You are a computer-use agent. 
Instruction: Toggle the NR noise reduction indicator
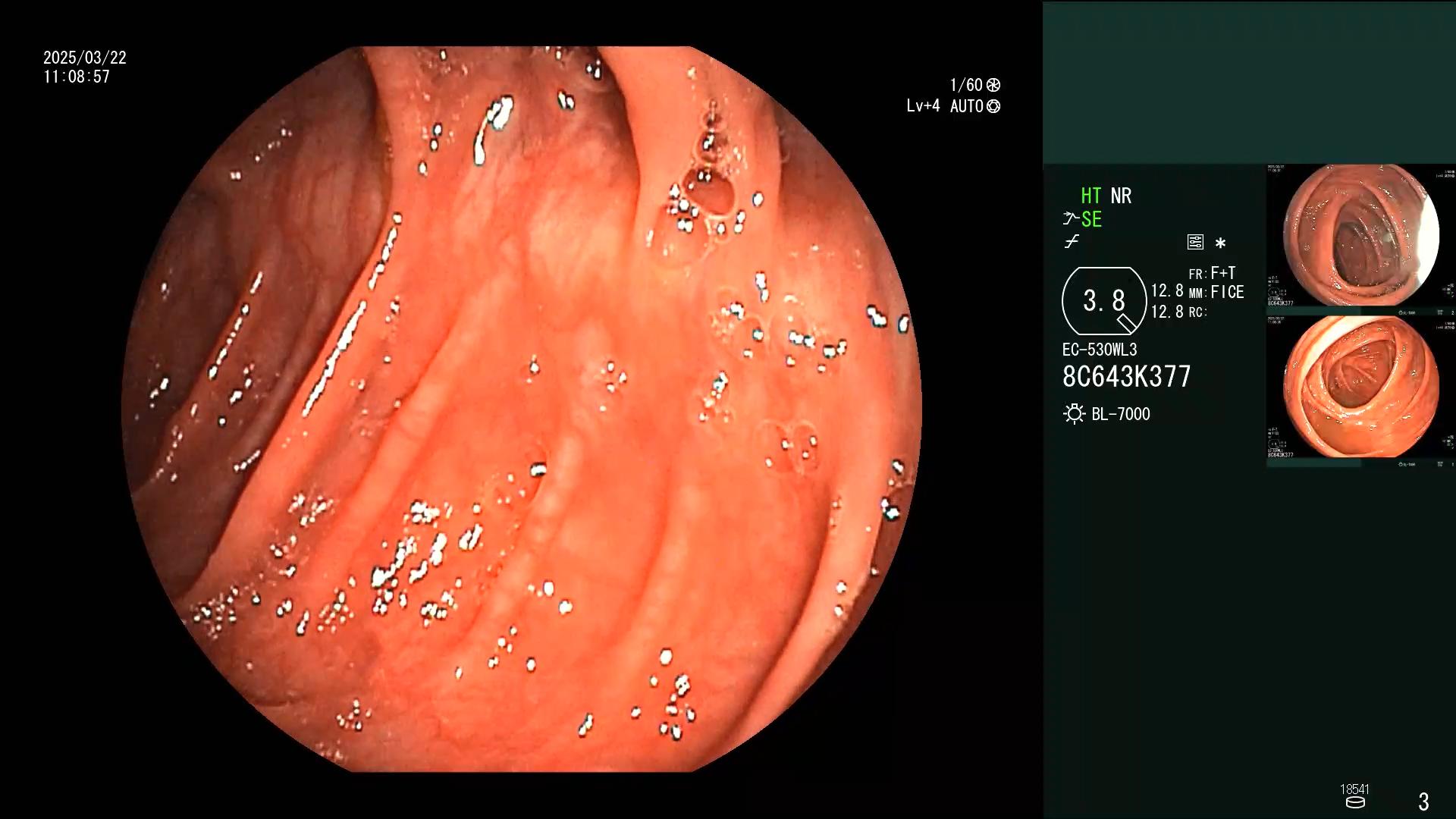coord(1121,196)
